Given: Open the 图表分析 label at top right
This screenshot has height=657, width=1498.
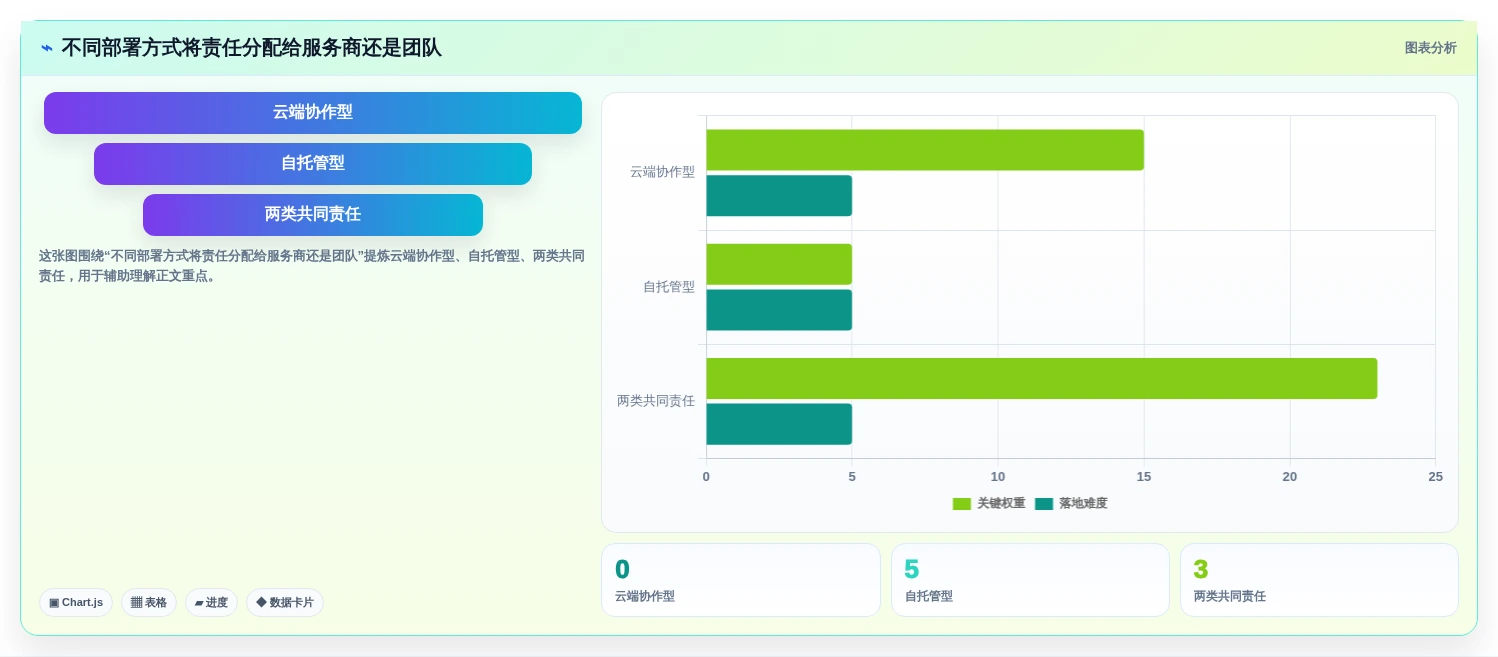Looking at the screenshot, I should (x=1430, y=48).
